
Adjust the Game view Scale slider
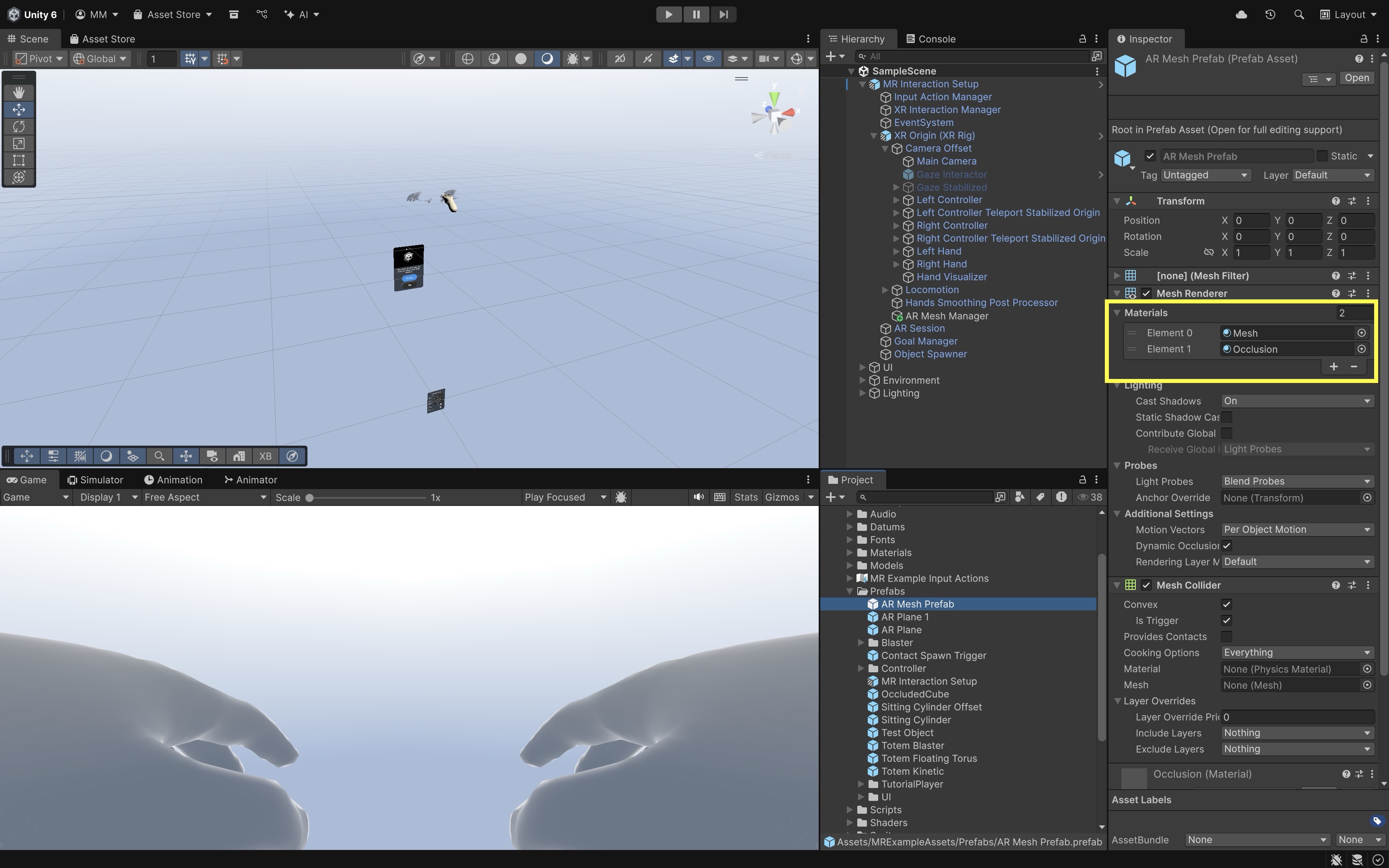pyautogui.click(x=310, y=498)
